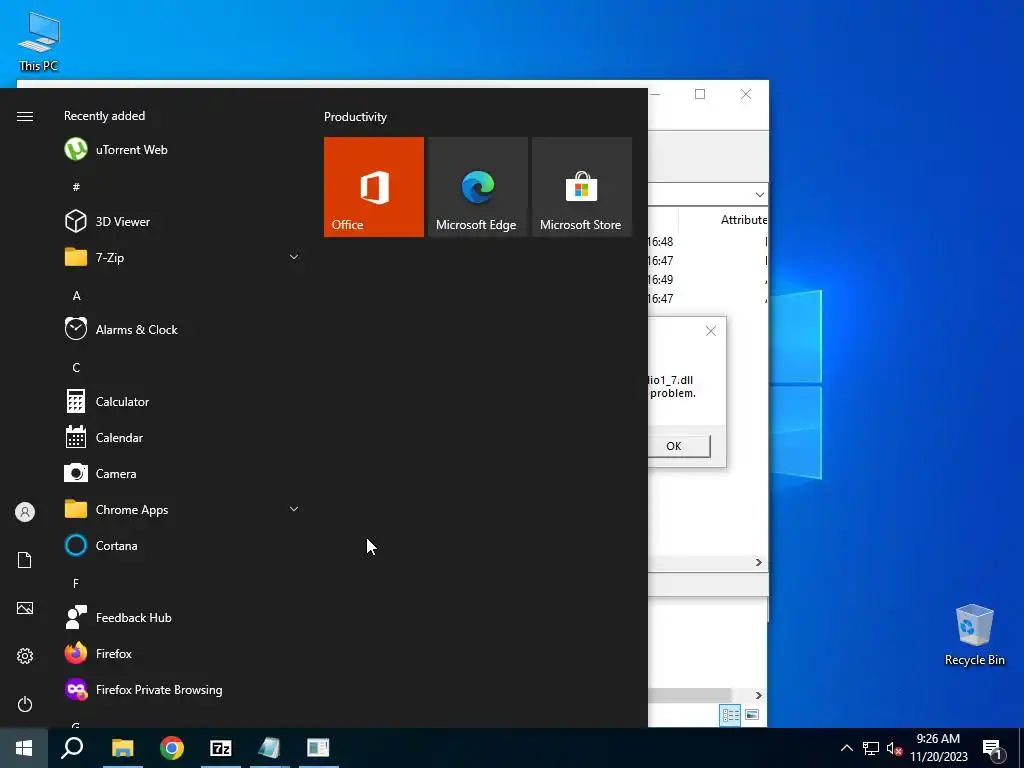
Task: Click the network tray icon
Action: (x=871, y=748)
